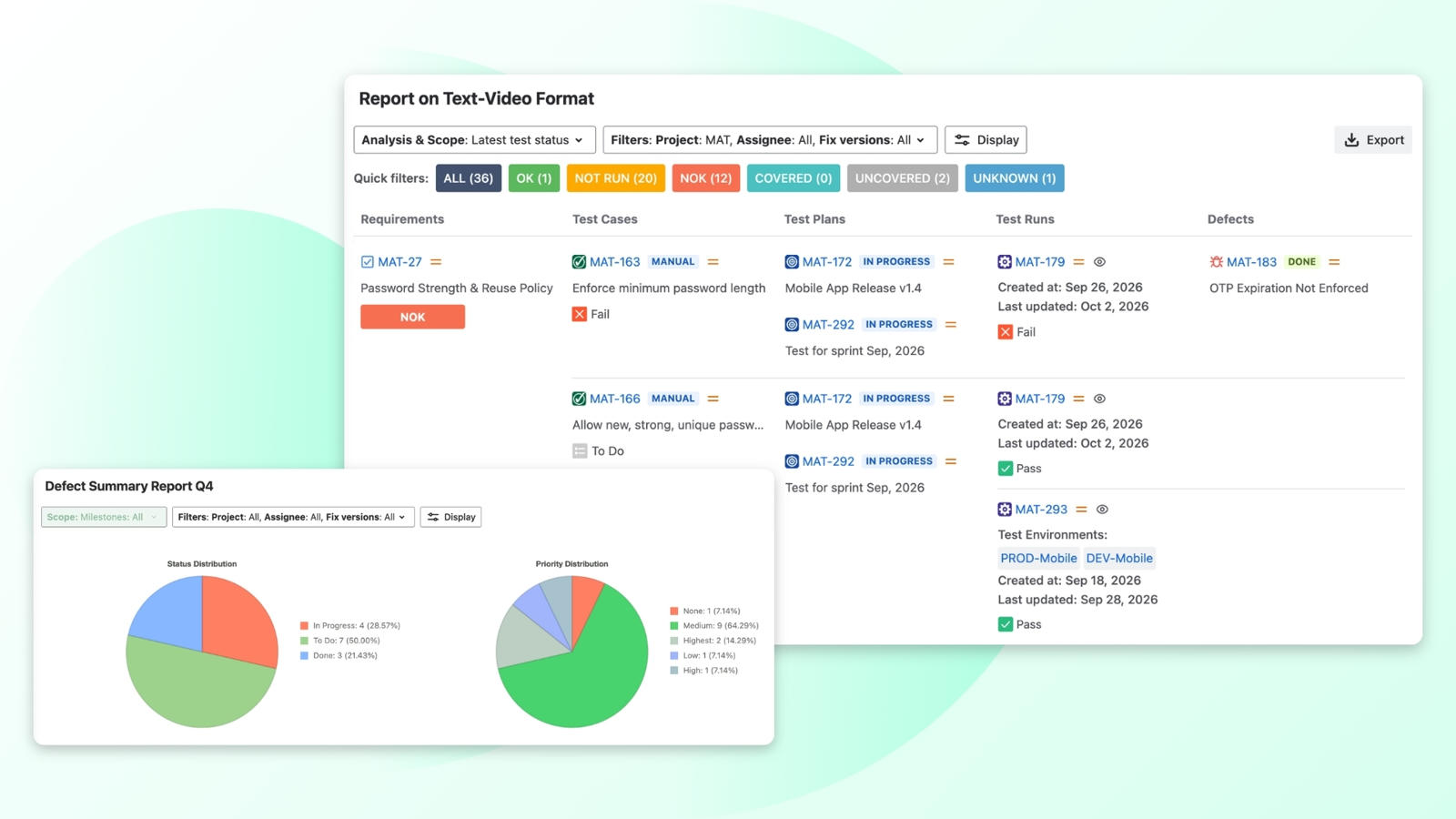Click Display button in Defect Summary Report
The width and height of the screenshot is (1456, 819).
pyautogui.click(x=451, y=517)
